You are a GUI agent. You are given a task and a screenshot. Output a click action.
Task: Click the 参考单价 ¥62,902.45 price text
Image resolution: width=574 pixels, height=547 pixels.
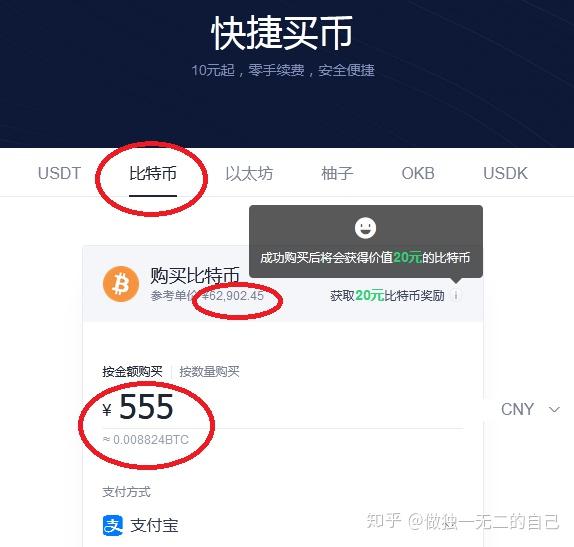(207, 295)
